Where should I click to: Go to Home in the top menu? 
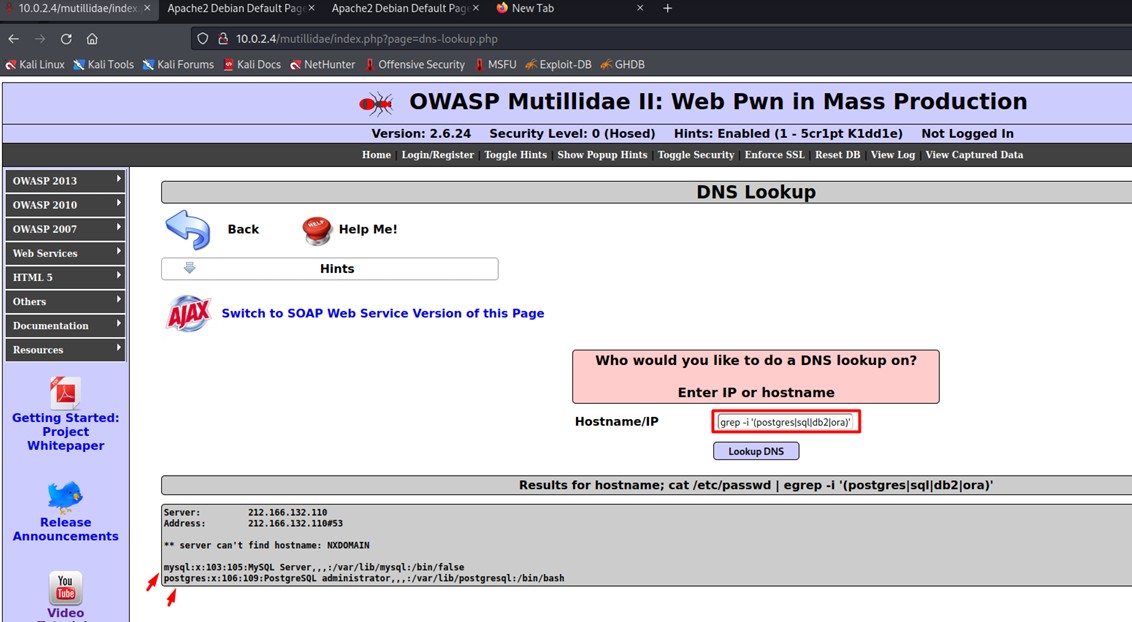pyautogui.click(x=376, y=155)
